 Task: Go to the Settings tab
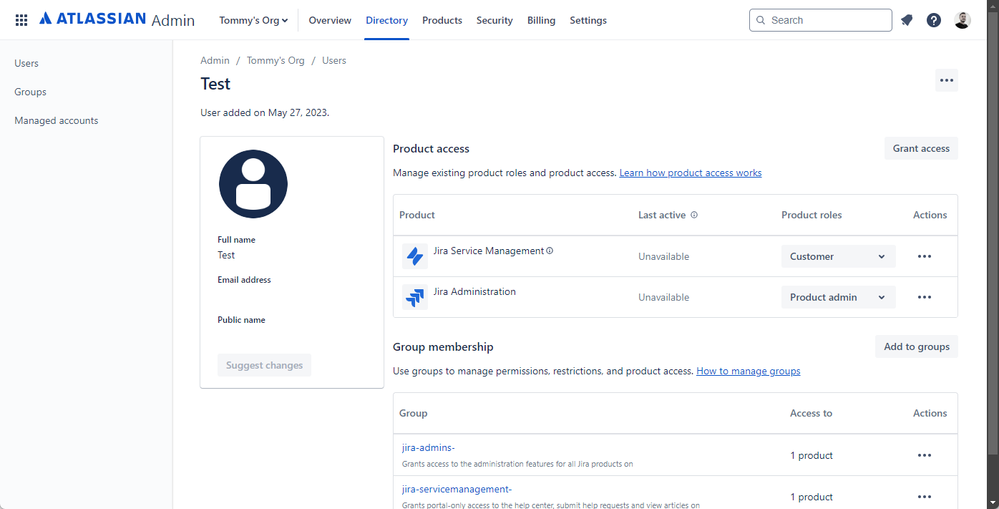pyautogui.click(x=588, y=20)
